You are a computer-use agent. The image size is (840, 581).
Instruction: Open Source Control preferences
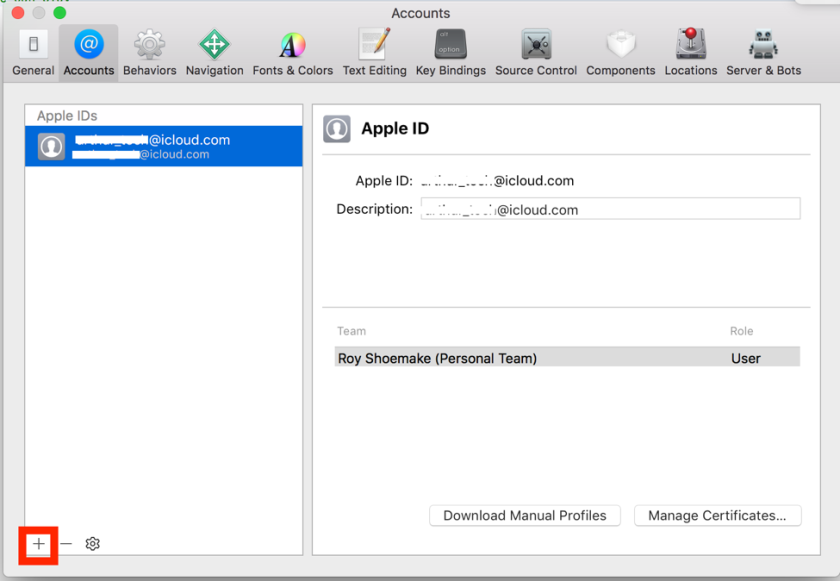536,52
